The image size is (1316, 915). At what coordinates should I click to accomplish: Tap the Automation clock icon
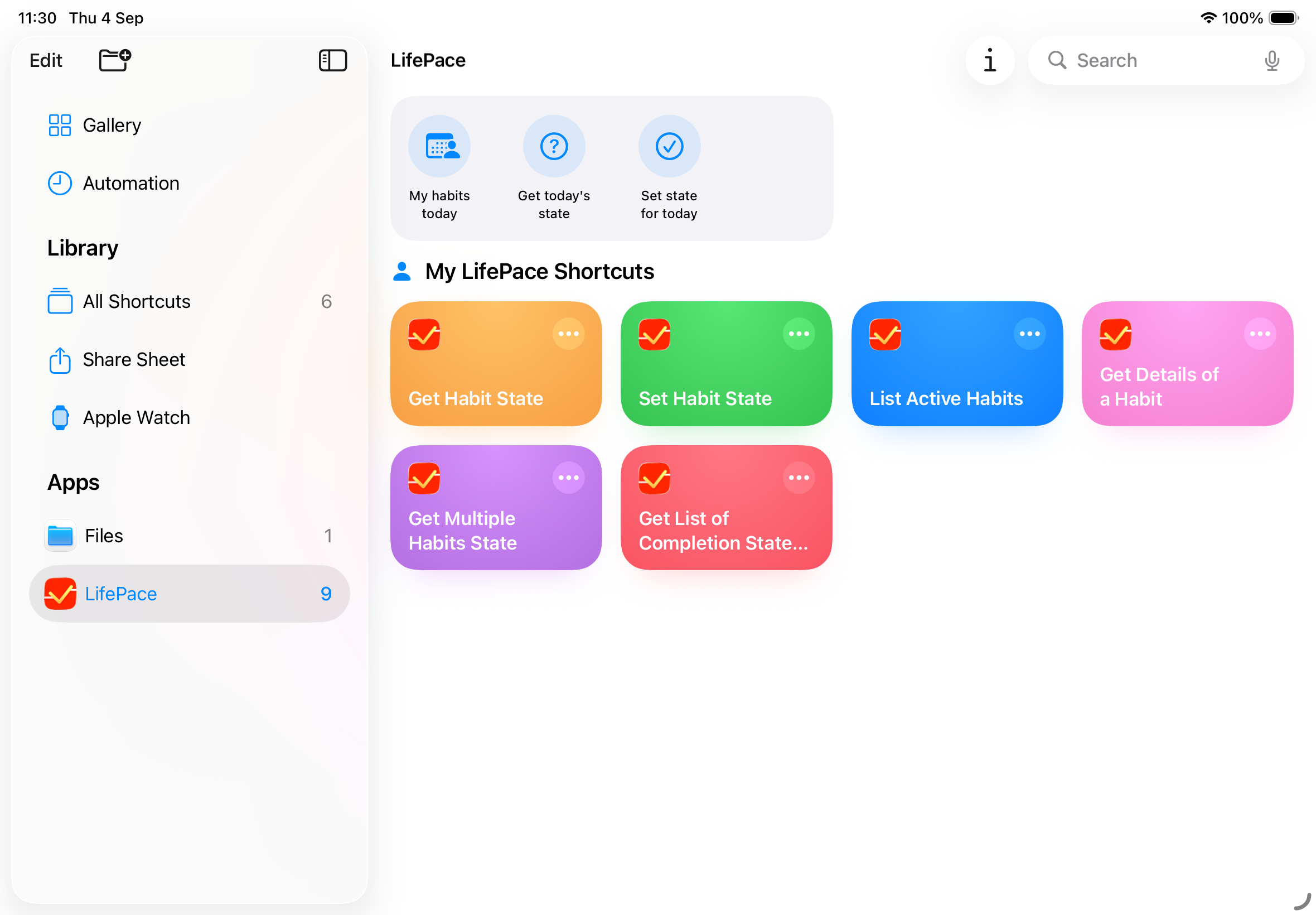60,184
